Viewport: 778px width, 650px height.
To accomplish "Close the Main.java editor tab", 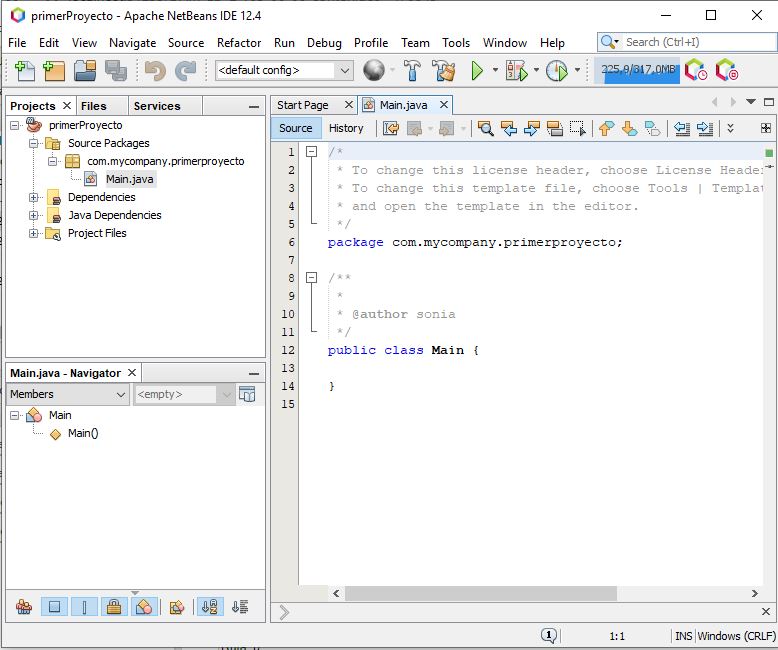I will coord(444,105).
